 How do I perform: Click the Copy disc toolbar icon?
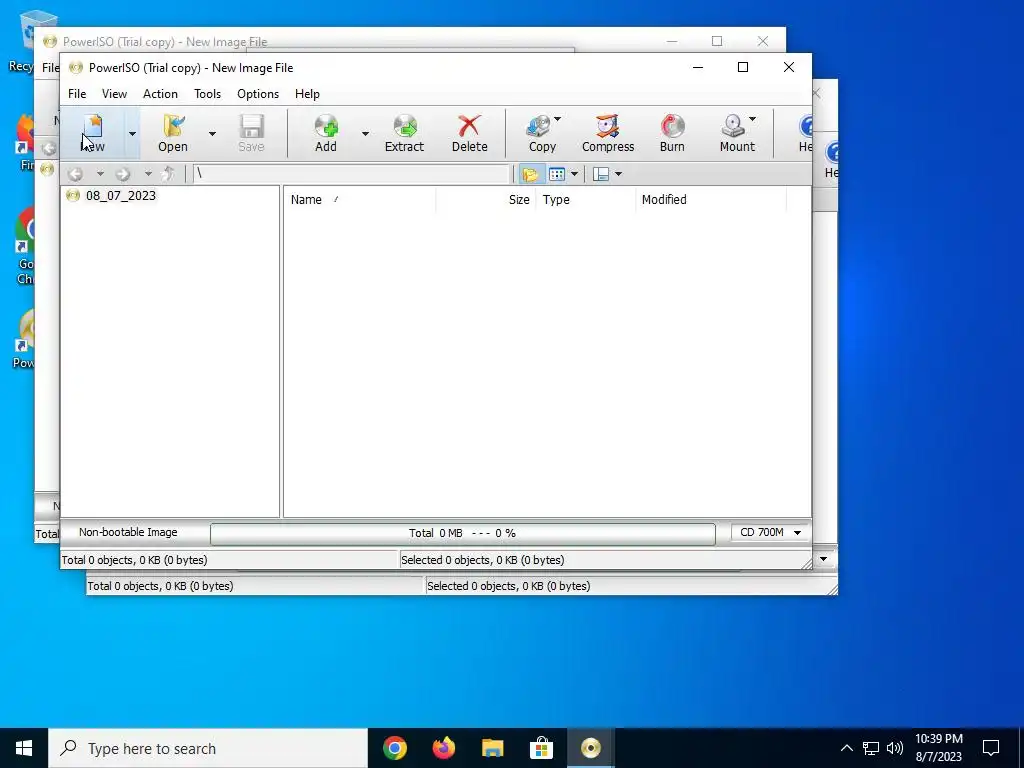(540, 133)
